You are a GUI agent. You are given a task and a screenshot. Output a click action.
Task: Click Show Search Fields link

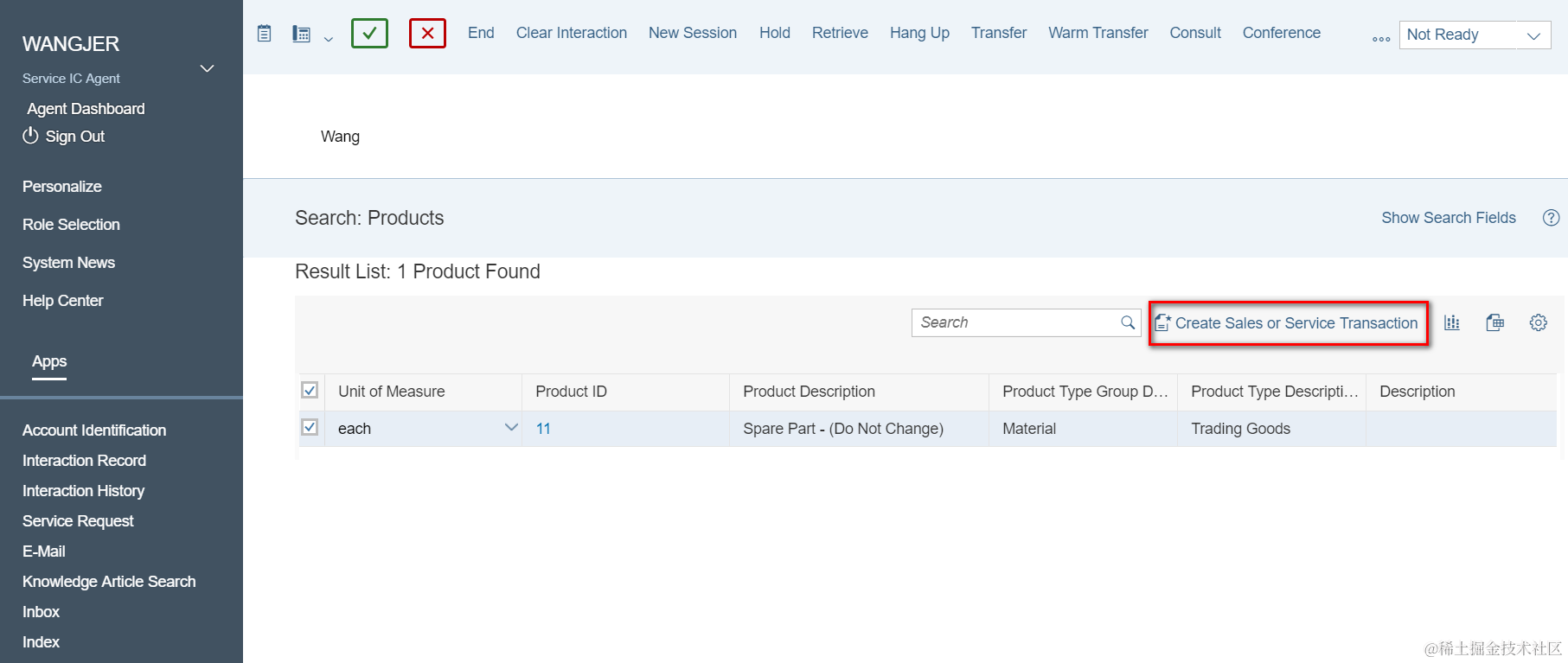click(1449, 218)
